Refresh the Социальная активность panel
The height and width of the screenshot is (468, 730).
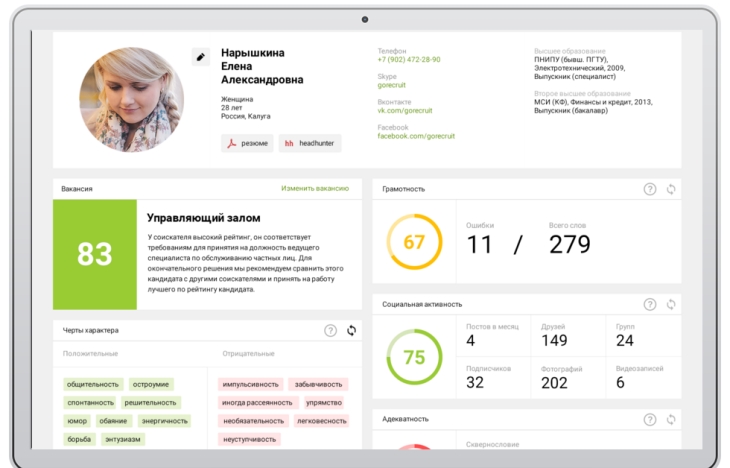click(x=671, y=305)
